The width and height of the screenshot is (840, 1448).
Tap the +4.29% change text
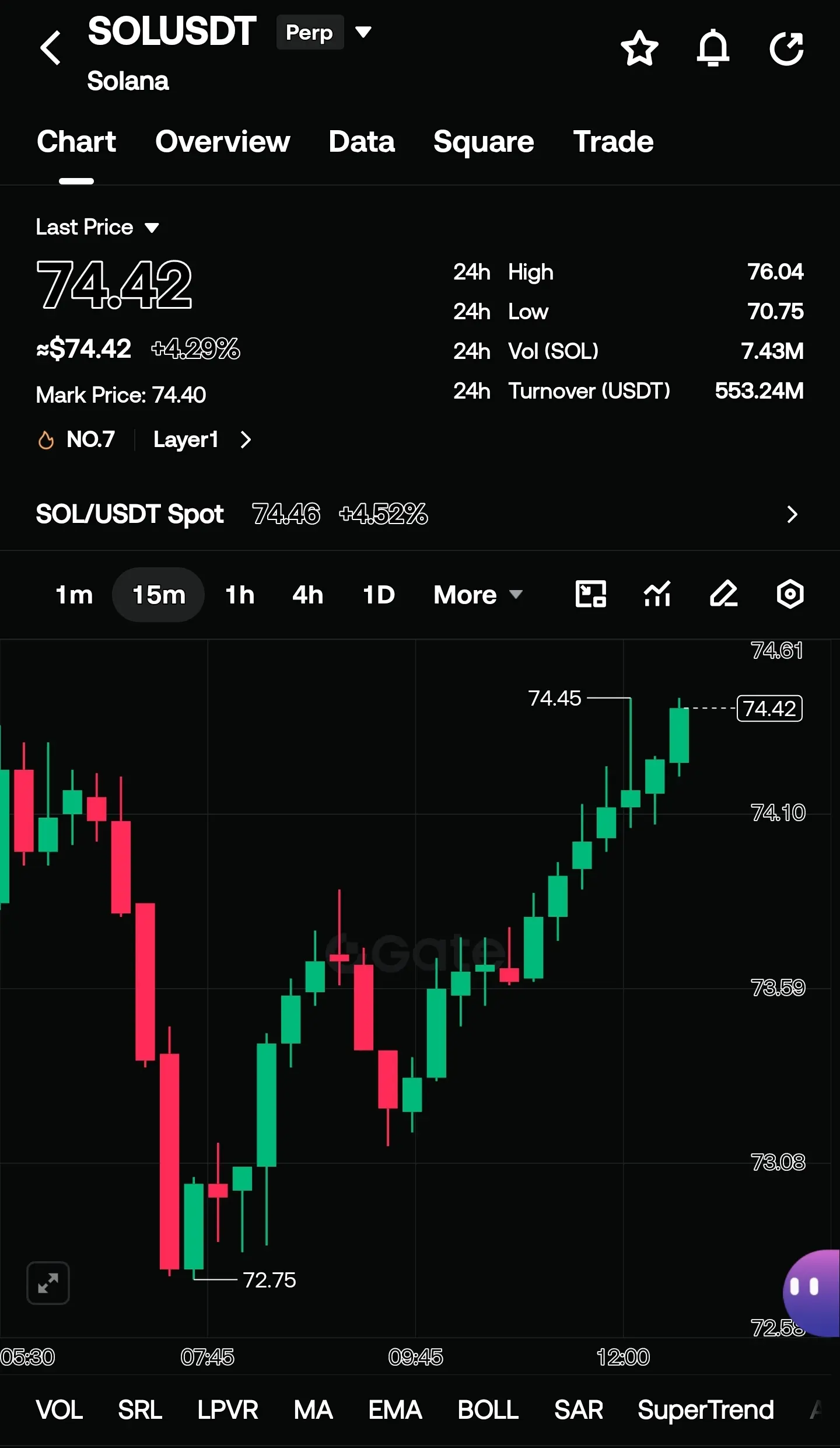(195, 349)
